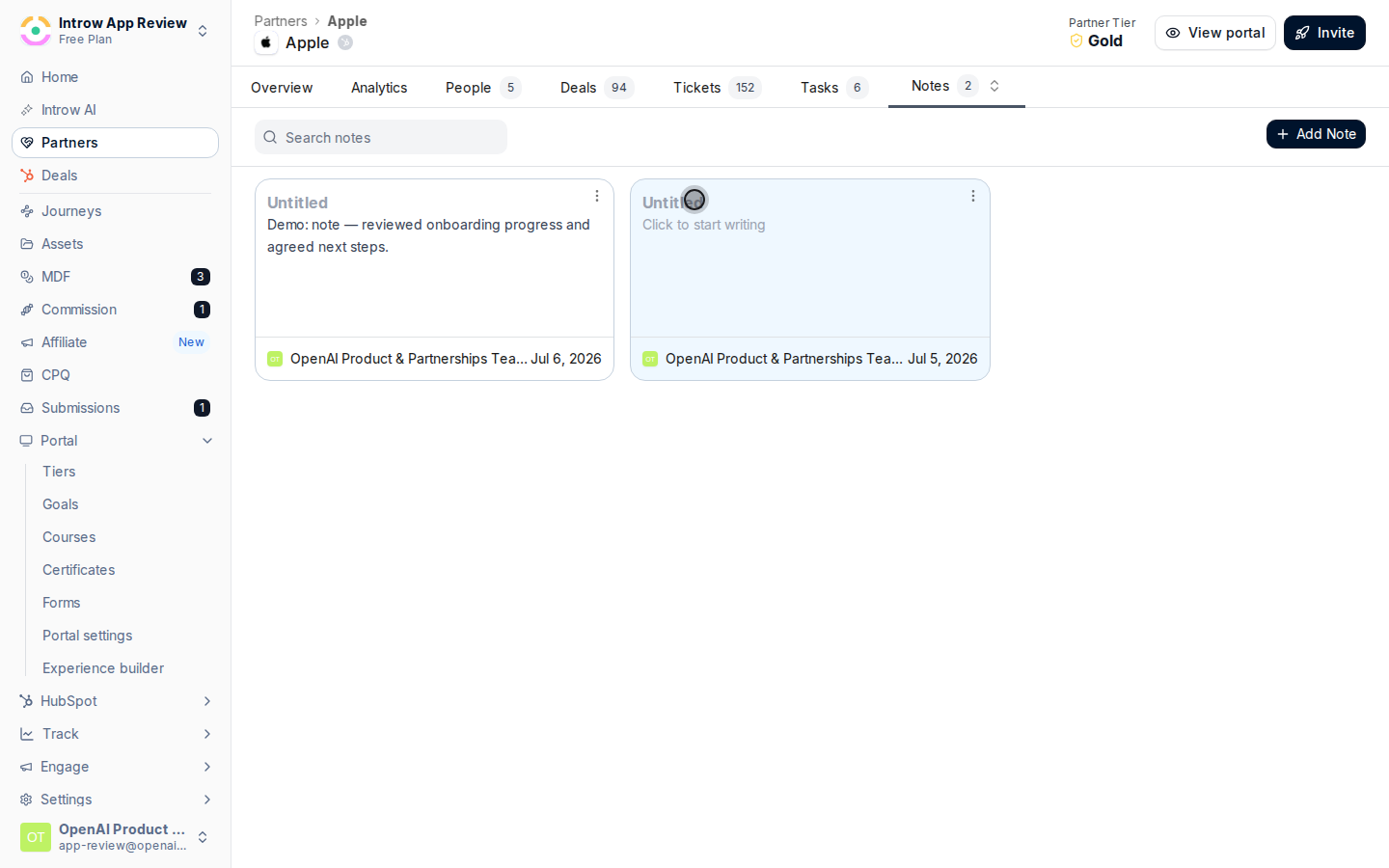Image resolution: width=1389 pixels, height=868 pixels.
Task: Expand the Track sidebar section
Action: point(115,734)
